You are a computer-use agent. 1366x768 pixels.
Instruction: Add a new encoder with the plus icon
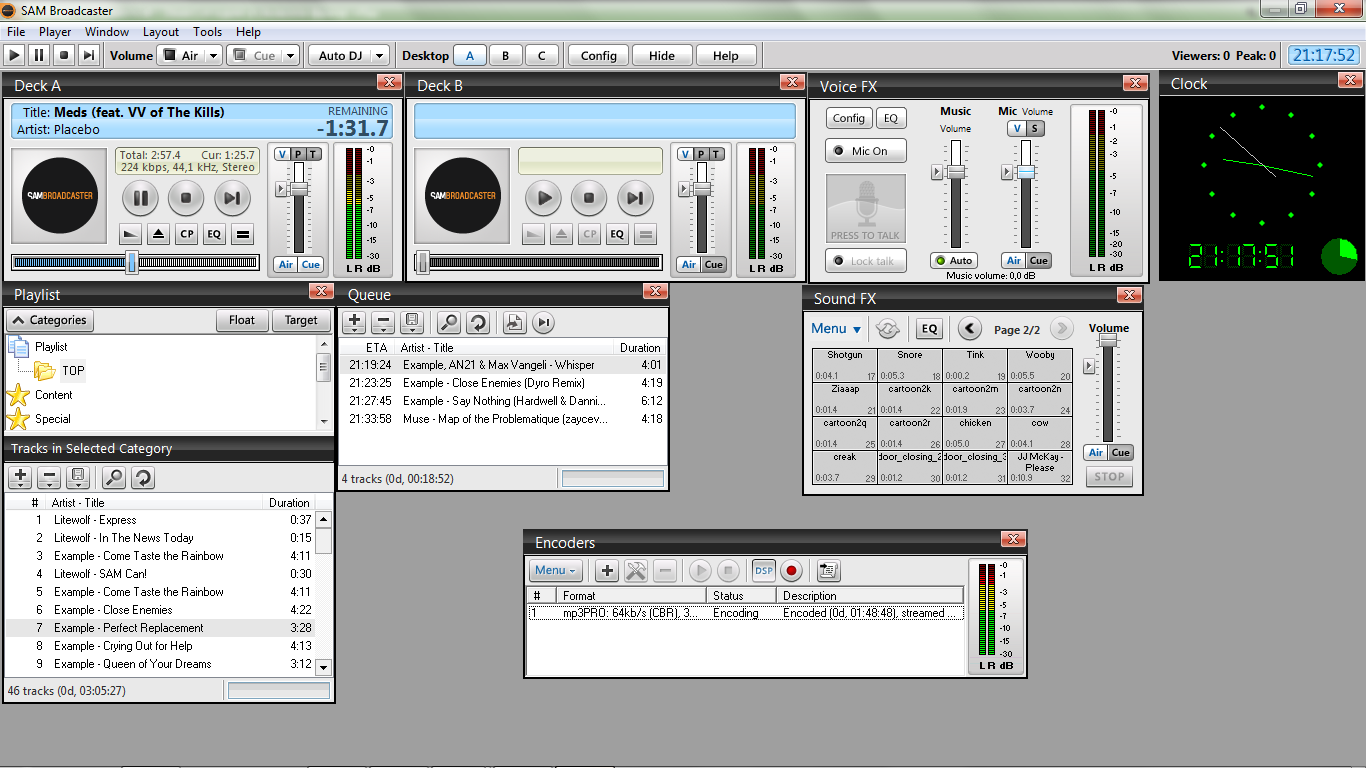606,571
